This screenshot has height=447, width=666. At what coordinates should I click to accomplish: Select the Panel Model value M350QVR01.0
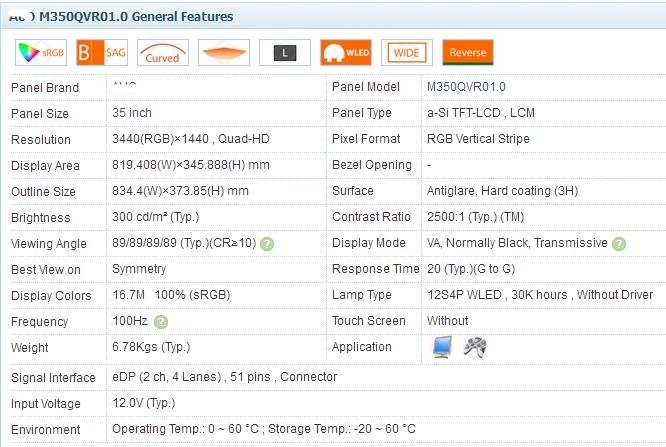click(466, 87)
